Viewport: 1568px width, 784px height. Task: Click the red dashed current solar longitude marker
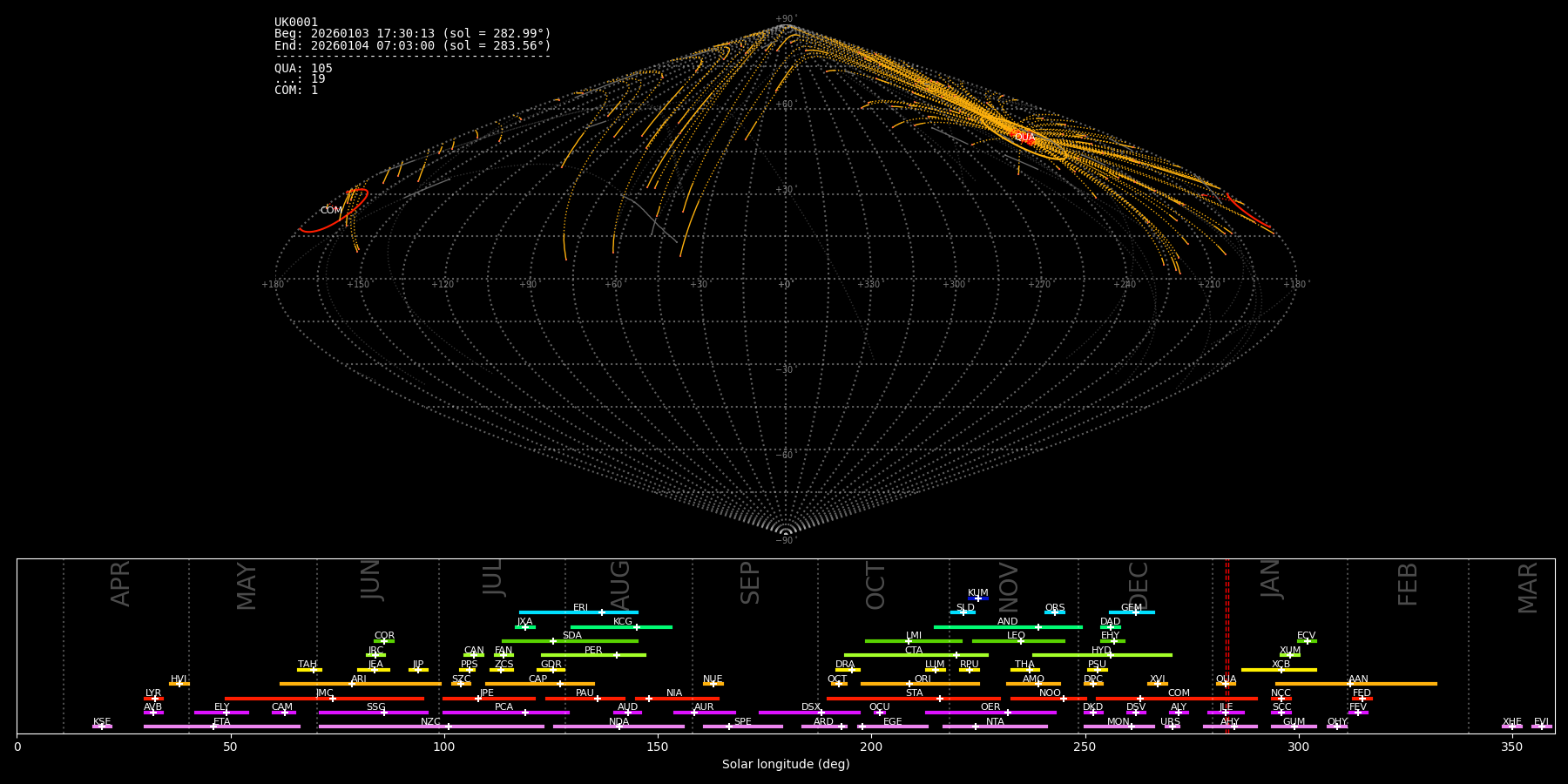click(1227, 645)
